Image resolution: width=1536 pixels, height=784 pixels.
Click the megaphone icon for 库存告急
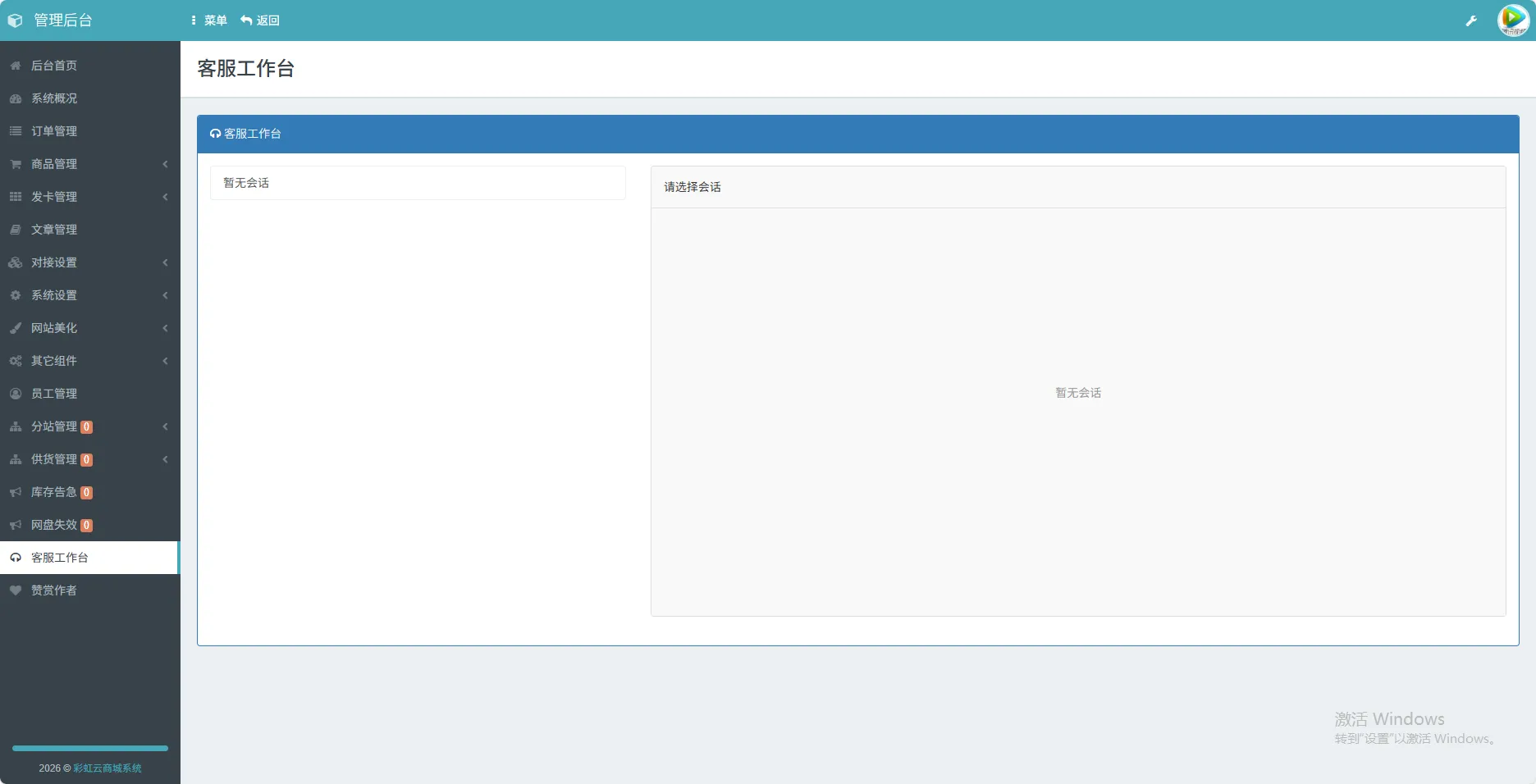16,492
